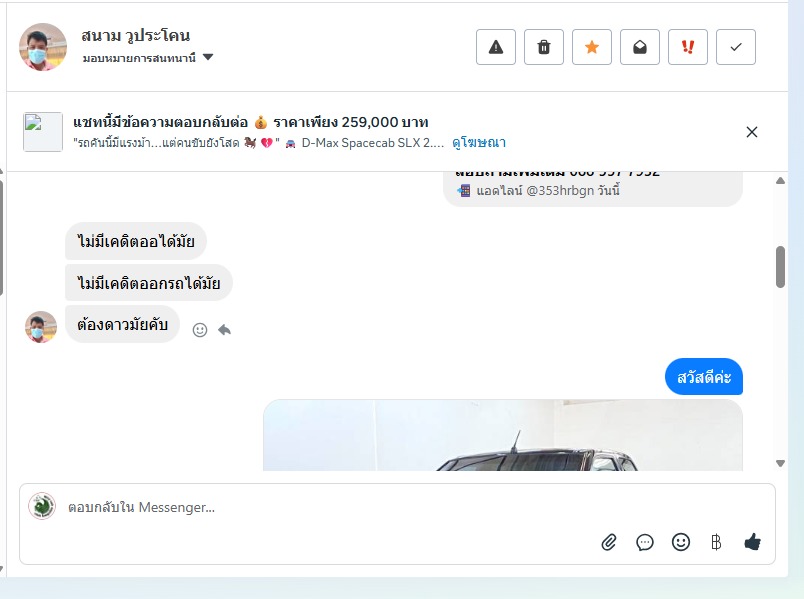The height and width of the screenshot is (599, 804).
Task: Attach a file with paperclip icon
Action: (x=609, y=542)
